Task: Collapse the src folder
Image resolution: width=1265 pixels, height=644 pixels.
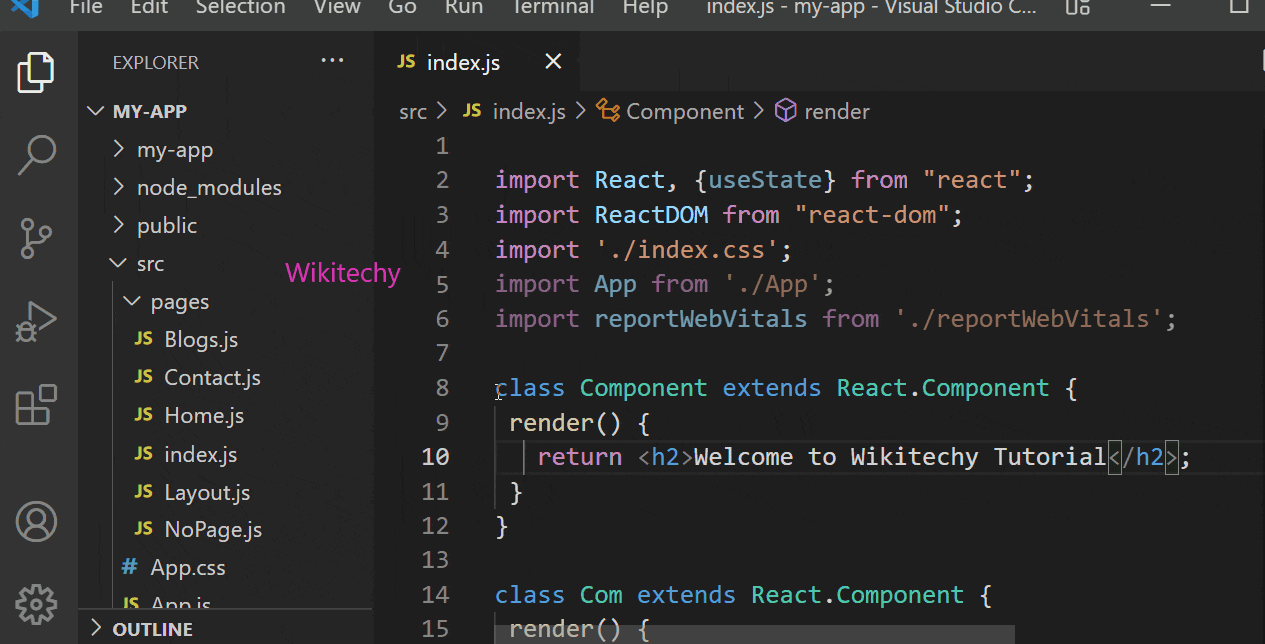Action: (150, 264)
